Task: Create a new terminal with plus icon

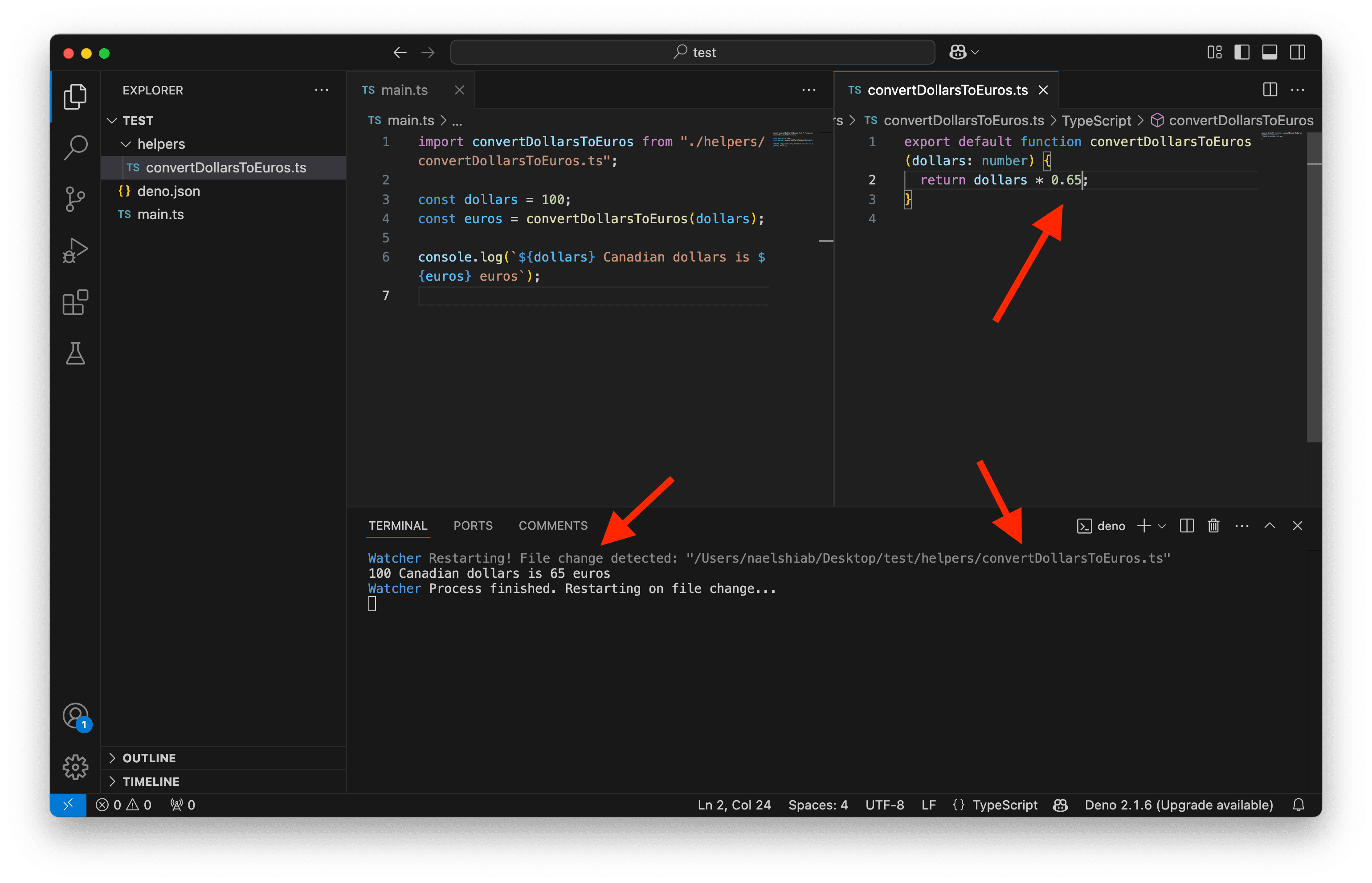Action: tap(1144, 526)
